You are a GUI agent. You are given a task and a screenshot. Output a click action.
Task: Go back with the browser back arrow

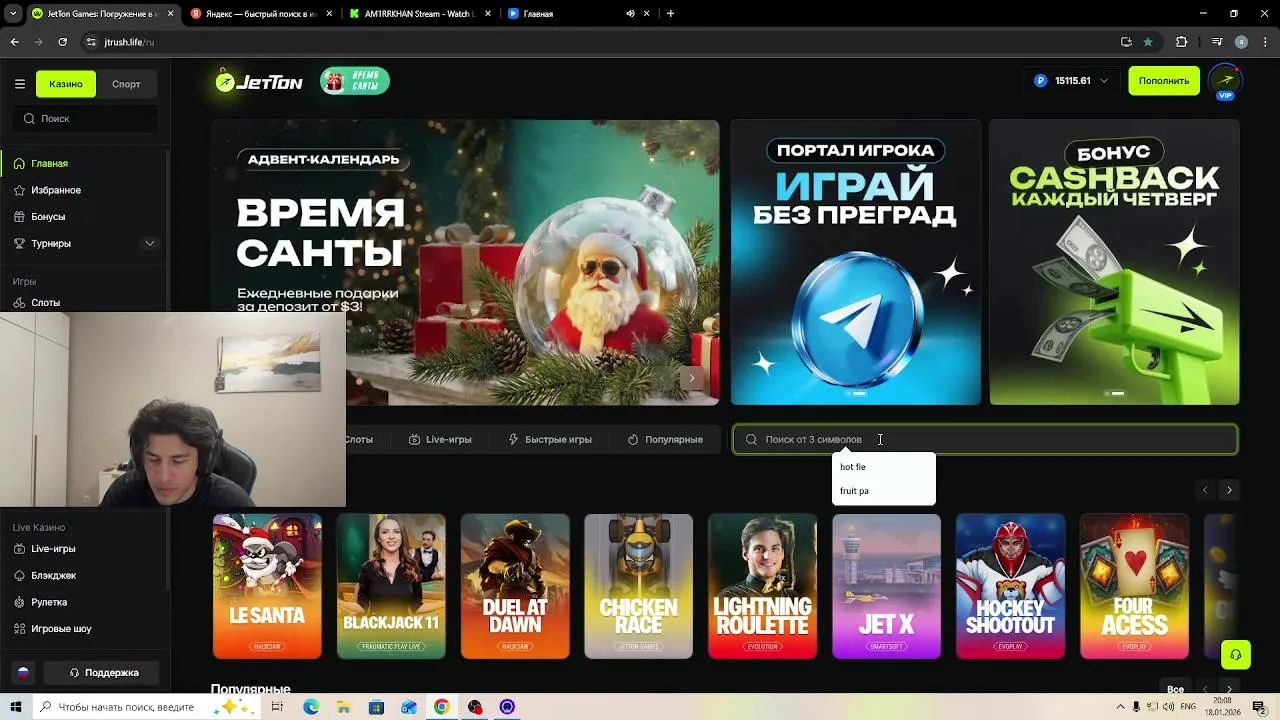point(15,42)
